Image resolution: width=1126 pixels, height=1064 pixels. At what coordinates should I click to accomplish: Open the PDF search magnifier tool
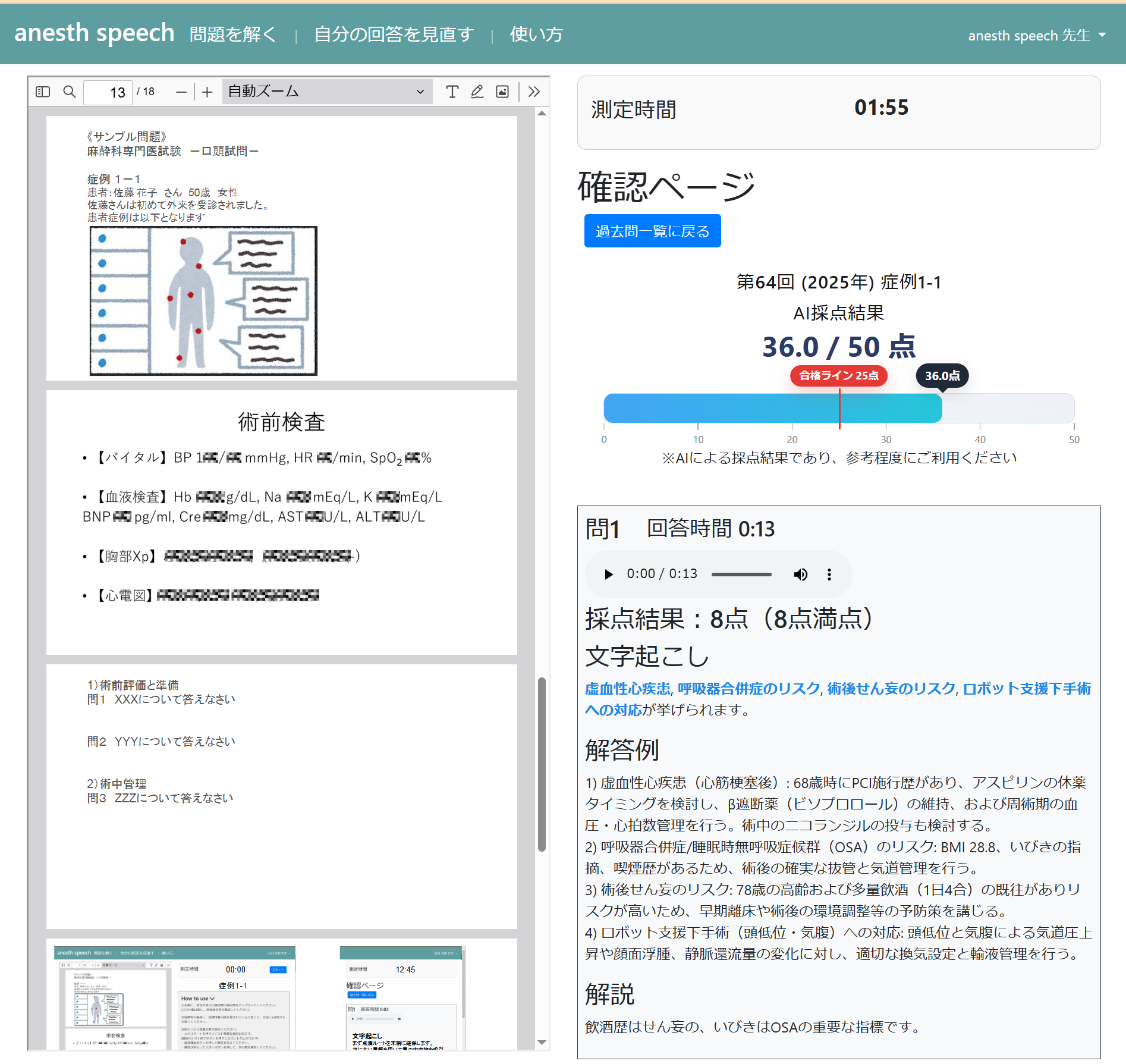click(x=70, y=92)
